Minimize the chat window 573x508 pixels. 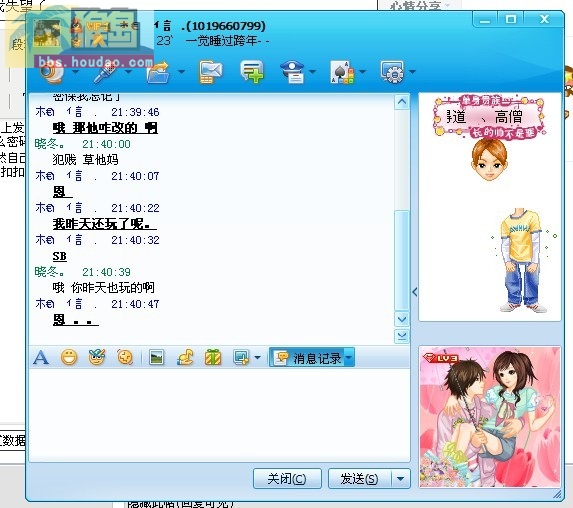(x=485, y=20)
